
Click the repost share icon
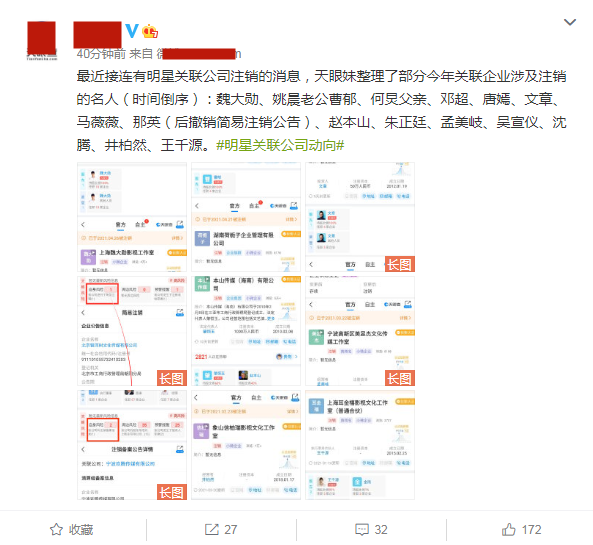click(x=211, y=529)
